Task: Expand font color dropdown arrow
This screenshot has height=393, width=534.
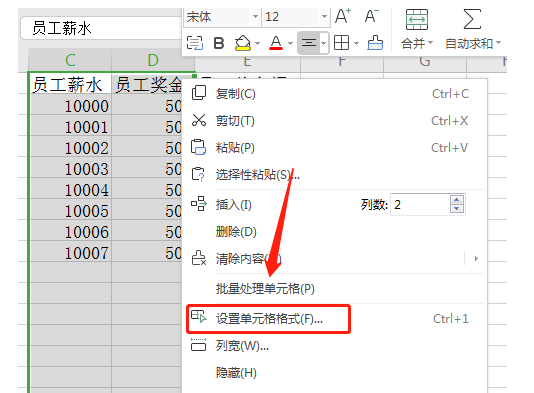Action: [x=290, y=44]
